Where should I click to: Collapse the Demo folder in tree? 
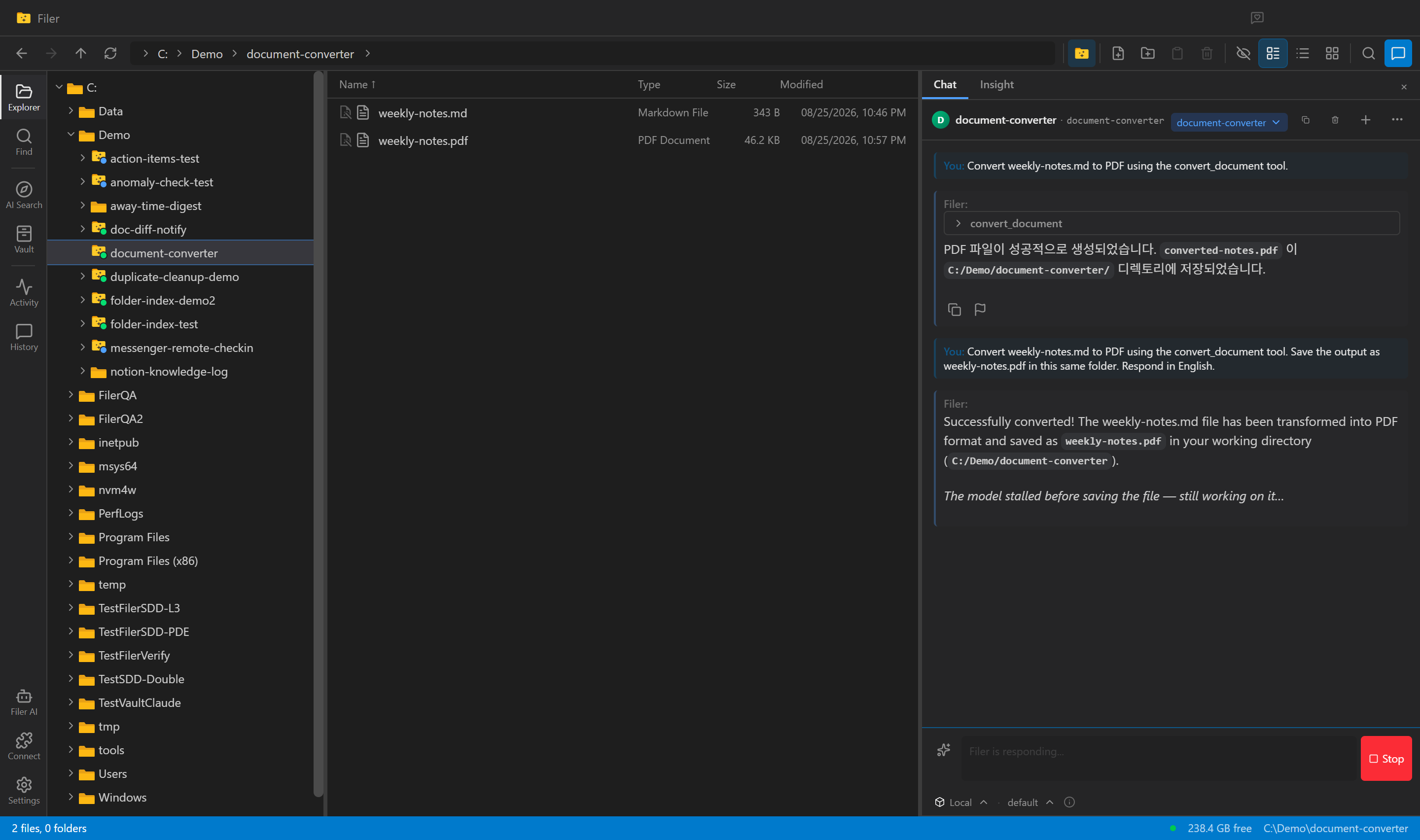coord(71,135)
